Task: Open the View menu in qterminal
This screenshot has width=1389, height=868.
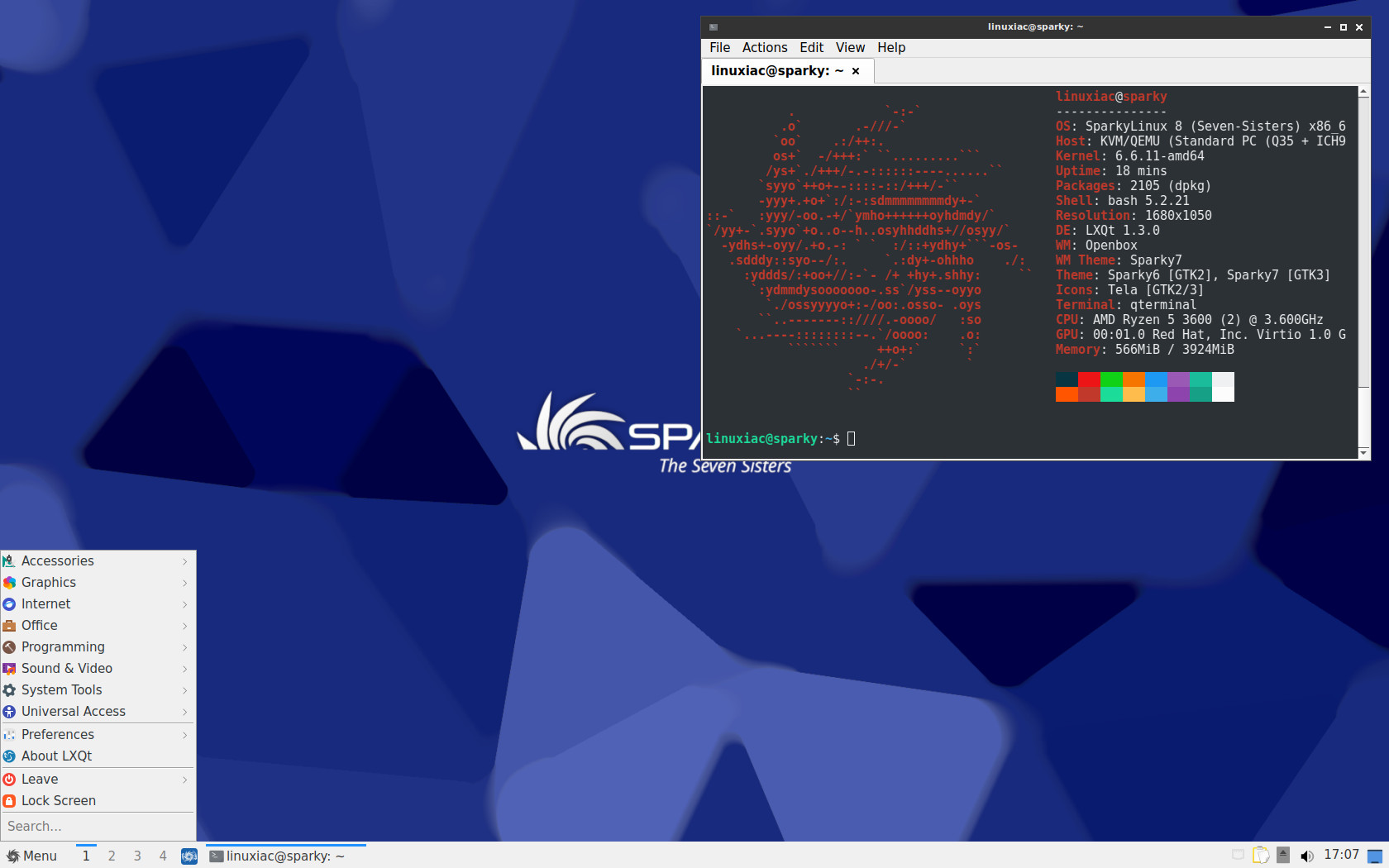Action: pyautogui.click(x=850, y=48)
